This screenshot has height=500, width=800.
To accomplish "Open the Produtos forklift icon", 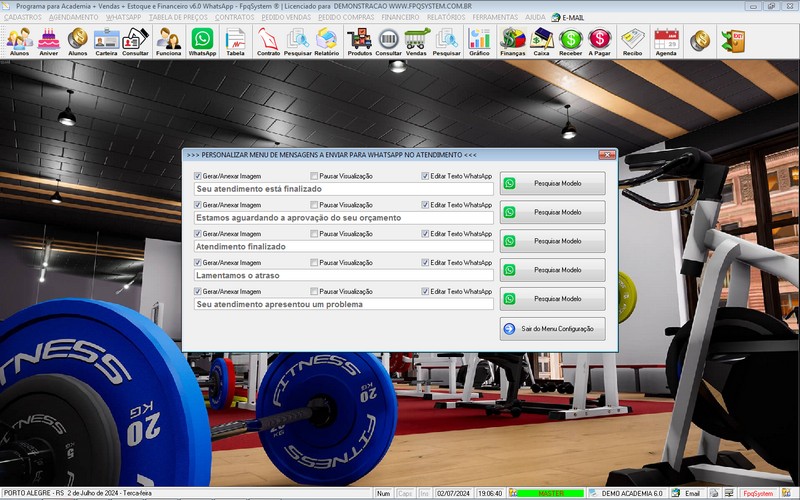I will click(x=360, y=41).
